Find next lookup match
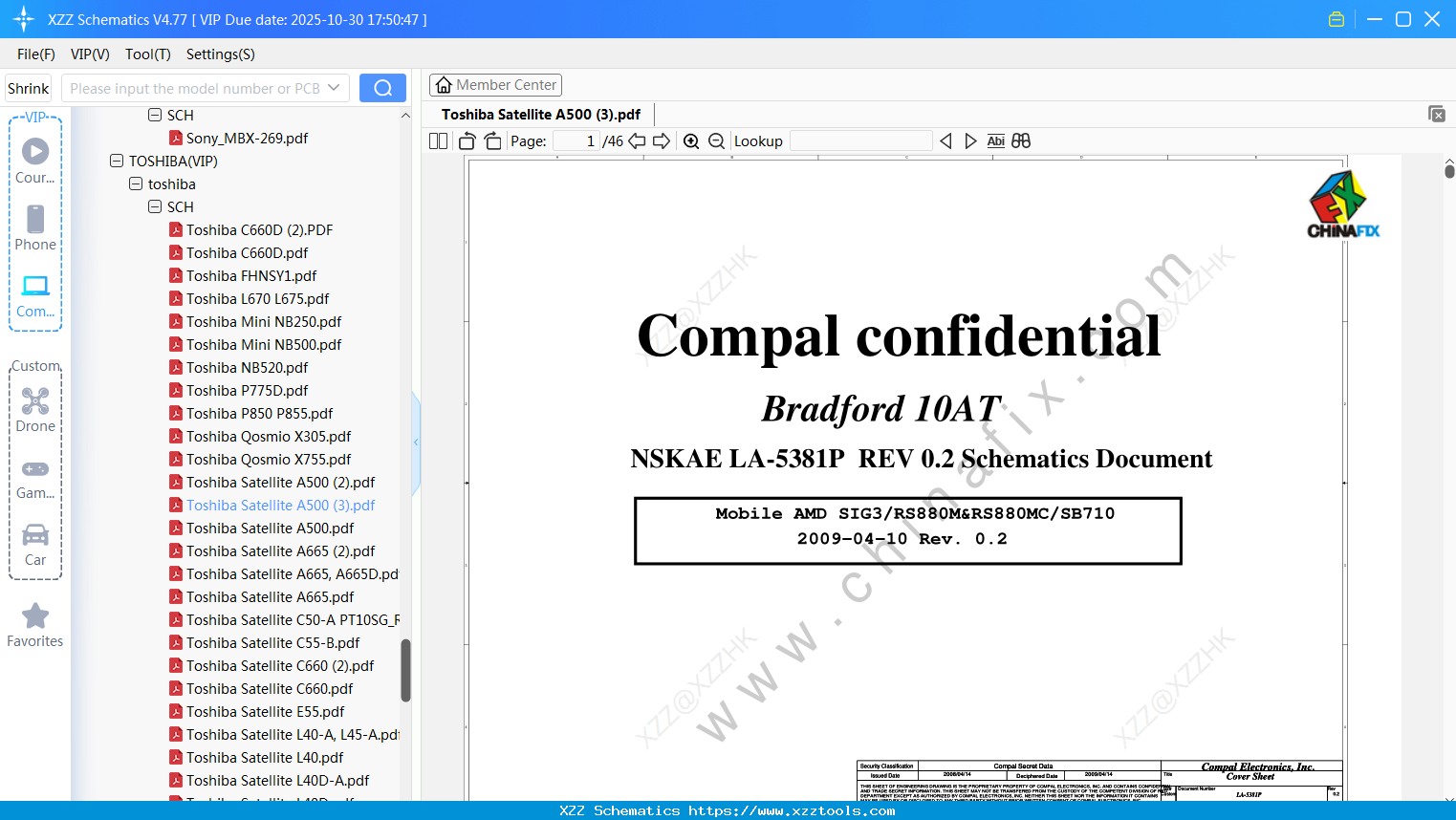Image resolution: width=1456 pixels, height=820 pixels. pyautogui.click(x=970, y=141)
